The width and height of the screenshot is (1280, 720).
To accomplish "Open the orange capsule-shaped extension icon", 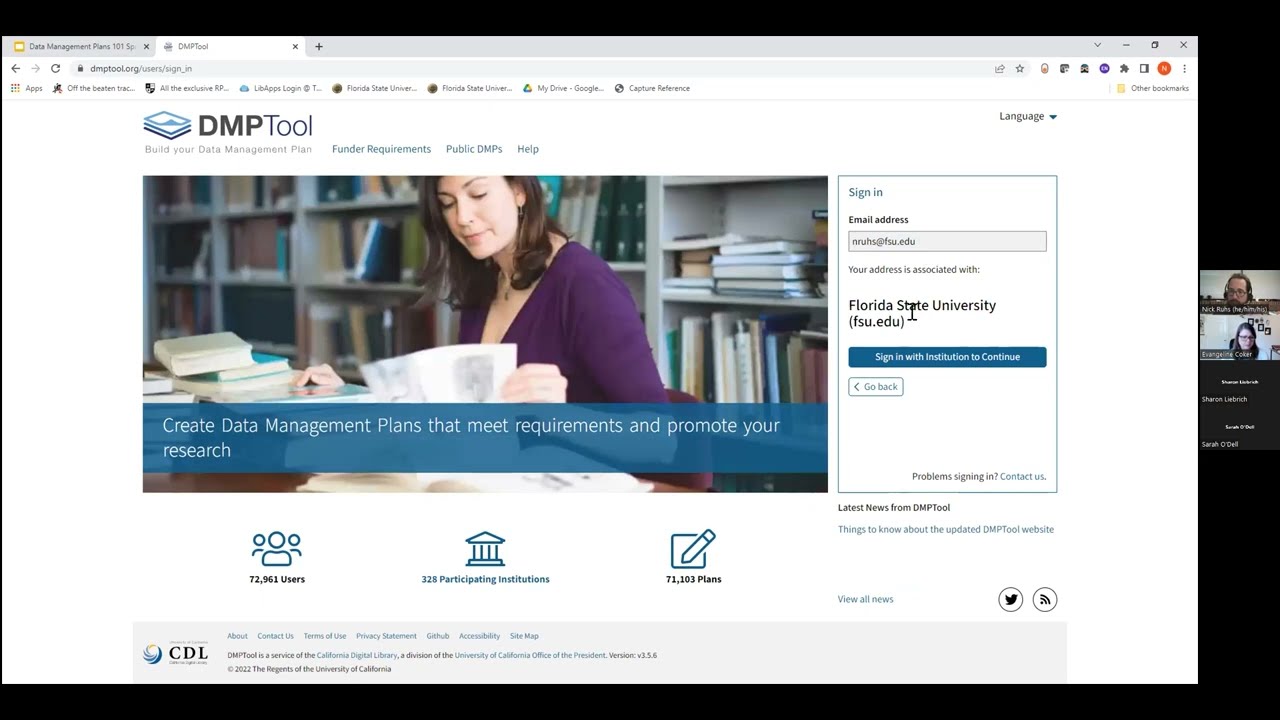I will 1045,69.
